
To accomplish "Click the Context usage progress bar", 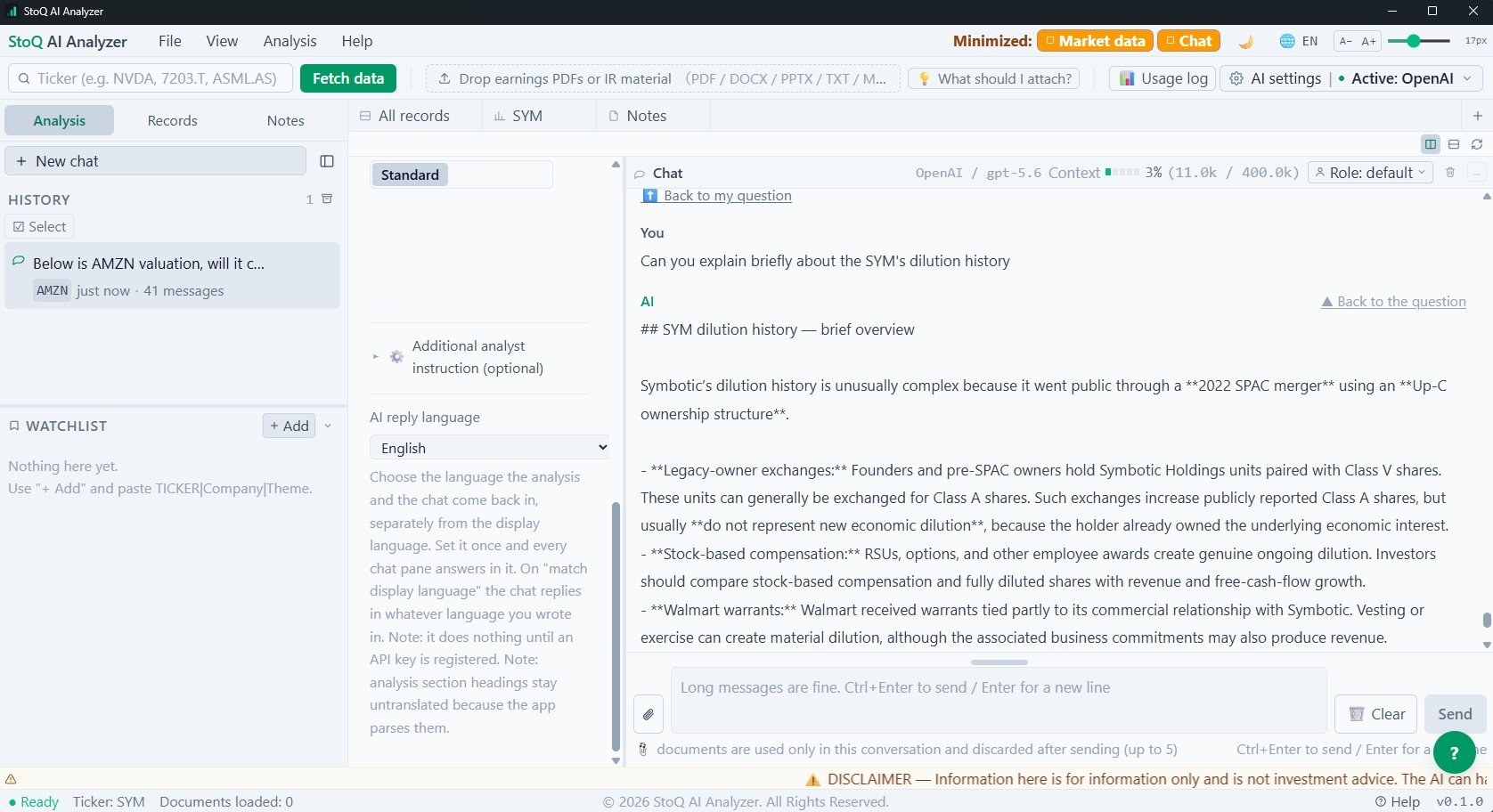I will click(1122, 173).
